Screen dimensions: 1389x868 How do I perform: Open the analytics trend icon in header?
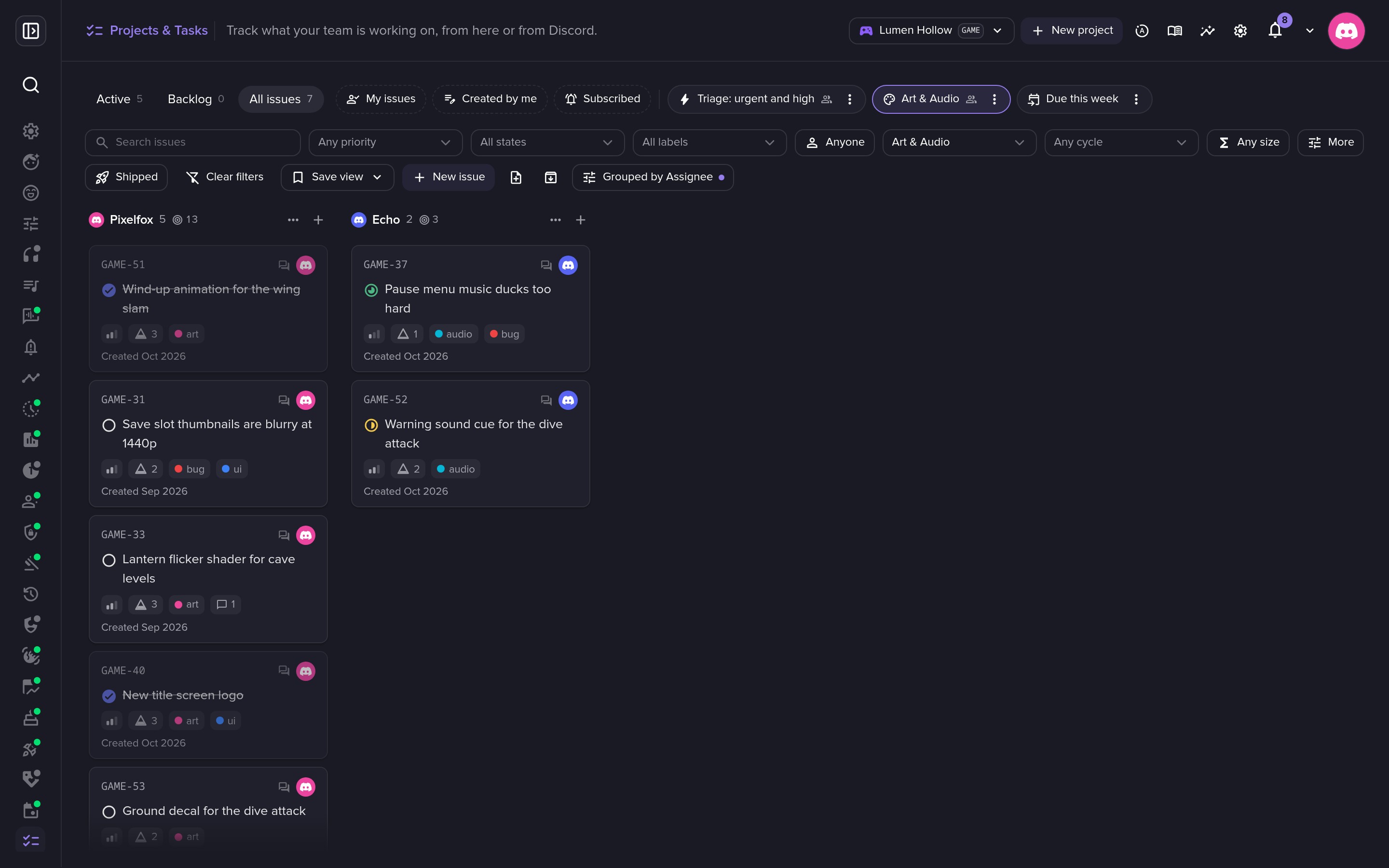tap(1208, 30)
